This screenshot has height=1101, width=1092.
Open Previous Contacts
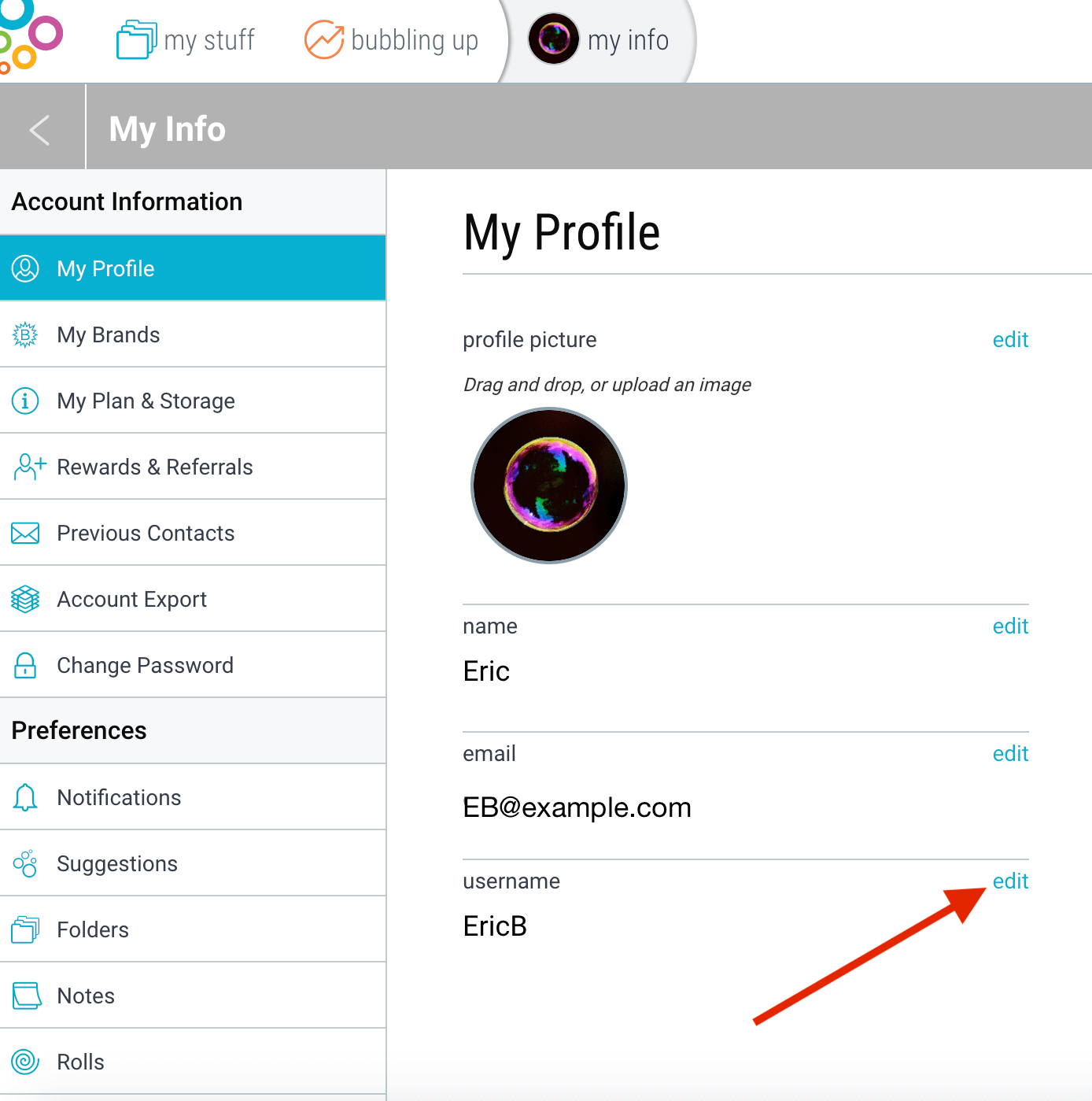(193, 533)
